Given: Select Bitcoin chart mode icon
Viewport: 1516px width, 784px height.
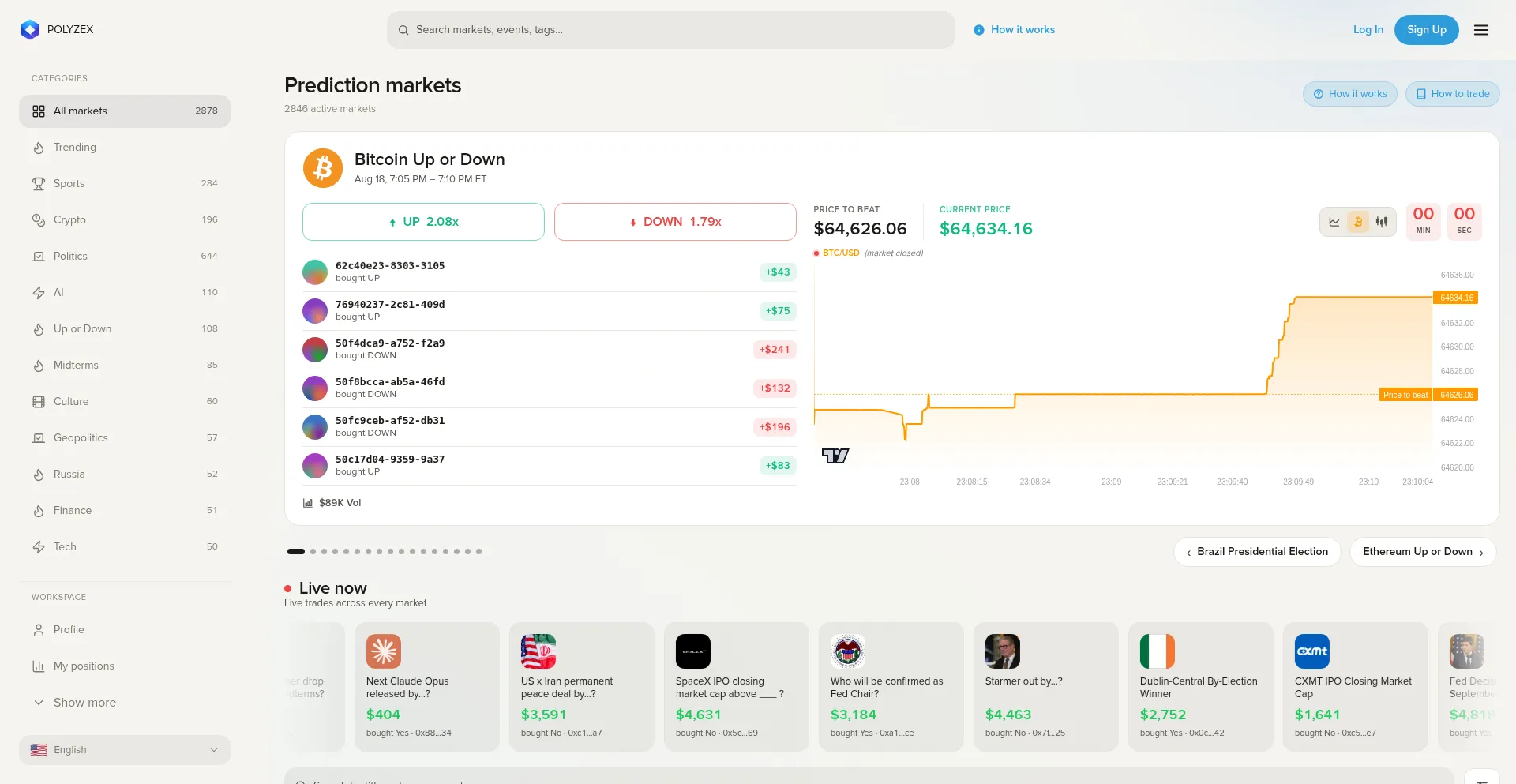Looking at the screenshot, I should click(1358, 222).
